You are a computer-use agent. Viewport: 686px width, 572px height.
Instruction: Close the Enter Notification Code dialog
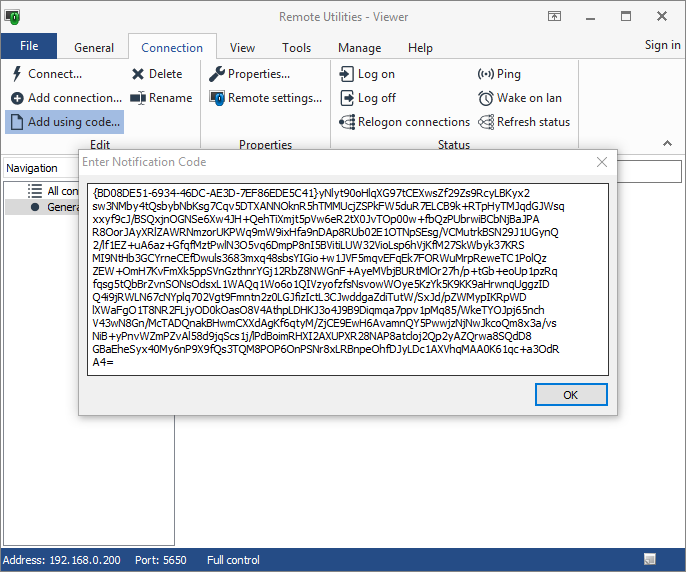click(601, 162)
